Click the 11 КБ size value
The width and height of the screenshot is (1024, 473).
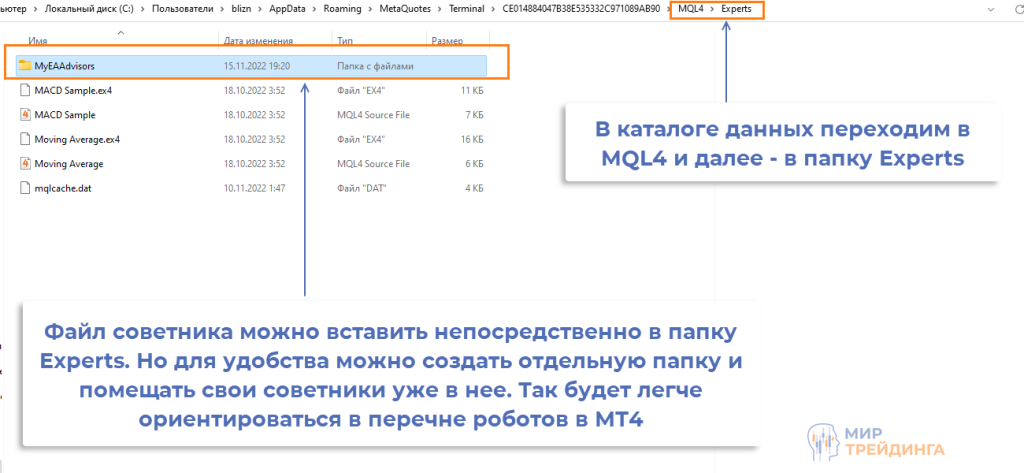click(x=472, y=90)
